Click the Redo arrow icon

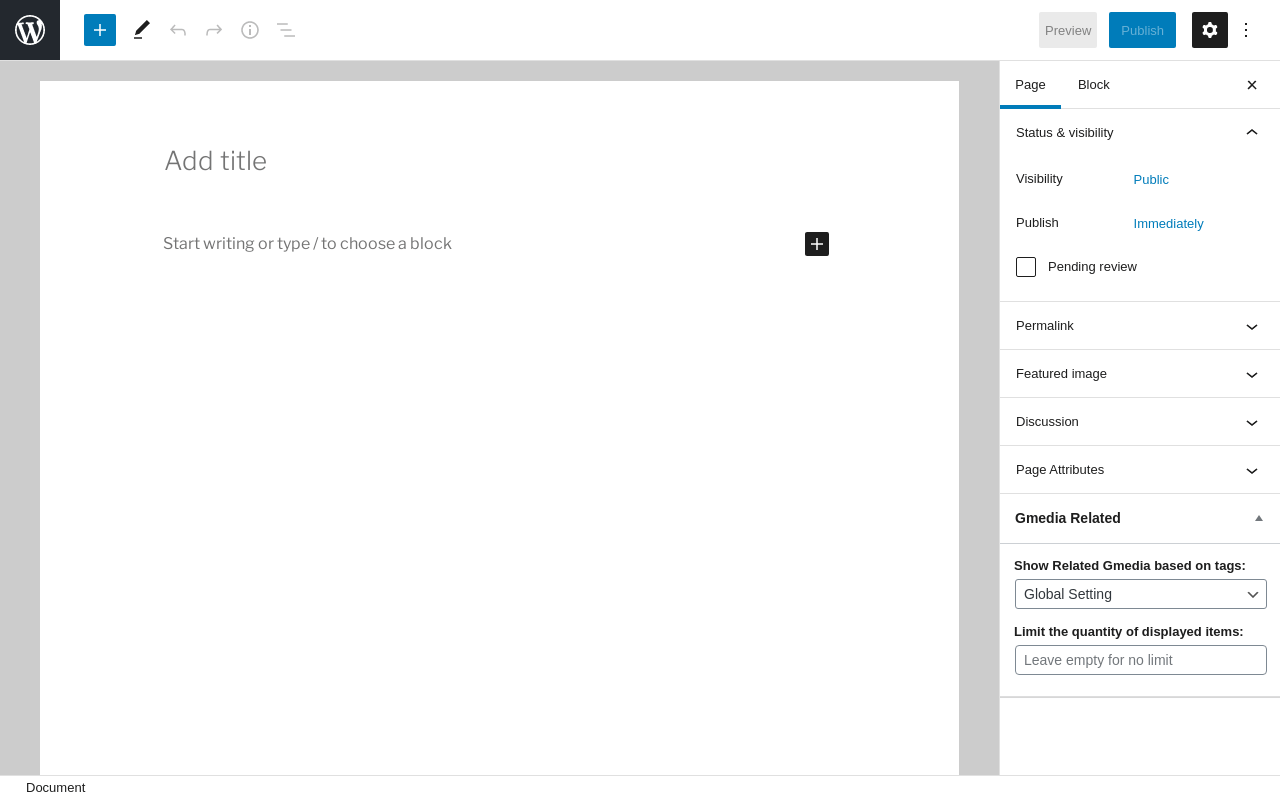(x=214, y=30)
